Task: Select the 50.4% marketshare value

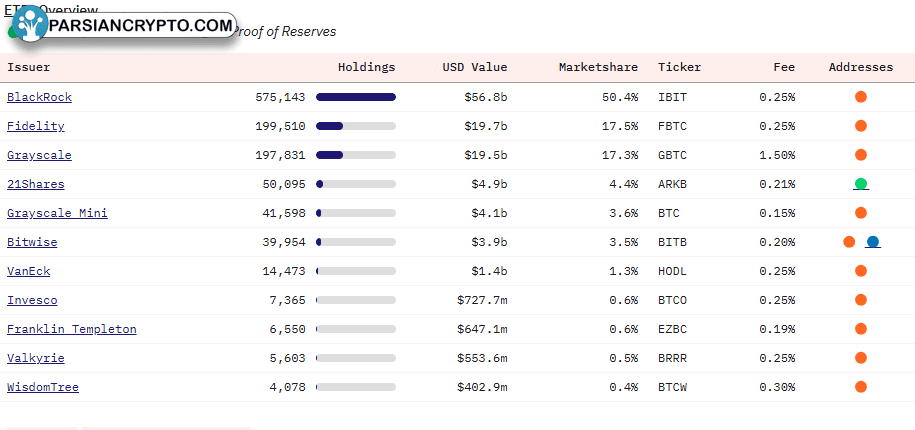Action: [620, 97]
